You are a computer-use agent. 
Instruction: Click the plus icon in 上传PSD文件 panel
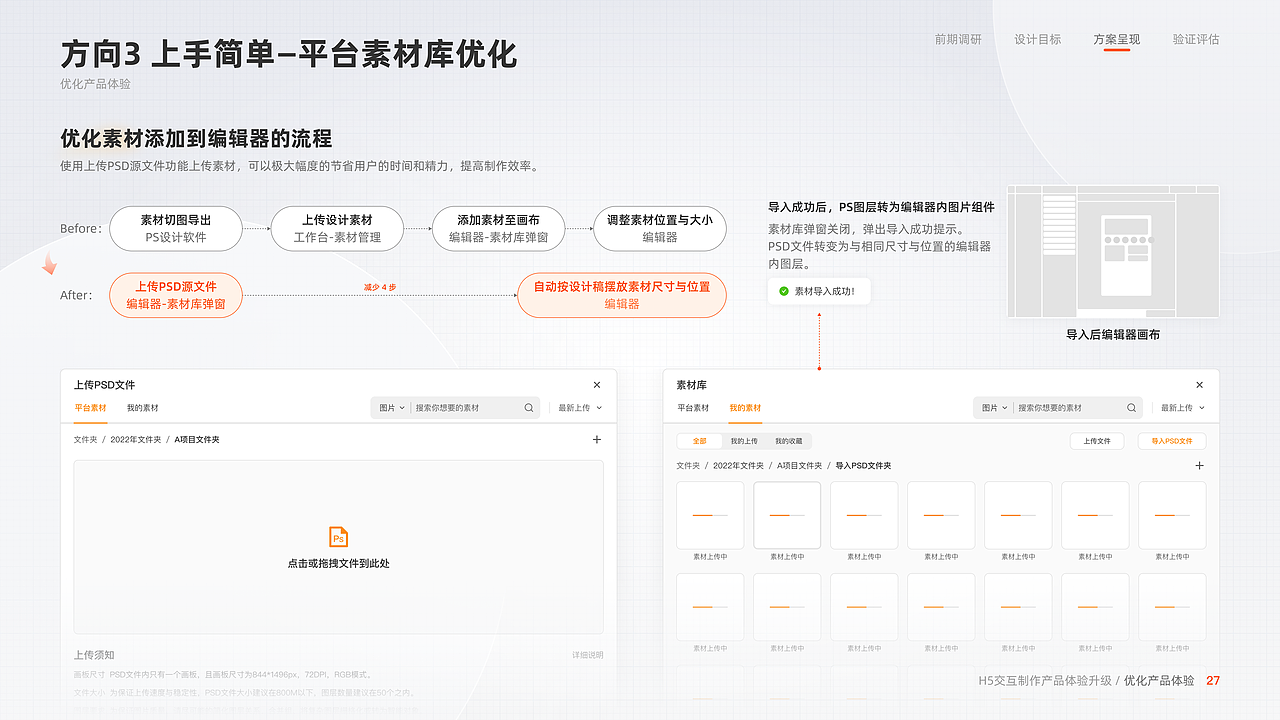[x=597, y=439]
